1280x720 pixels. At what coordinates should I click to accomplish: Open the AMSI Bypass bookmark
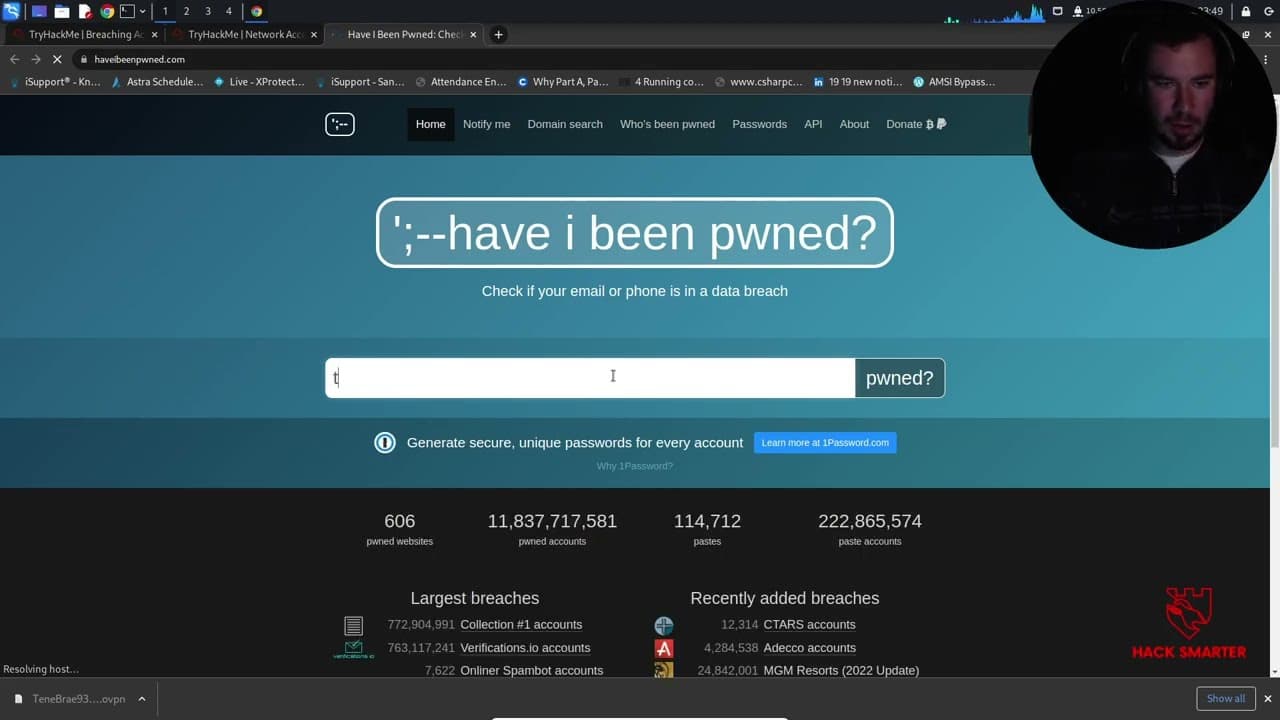click(955, 82)
